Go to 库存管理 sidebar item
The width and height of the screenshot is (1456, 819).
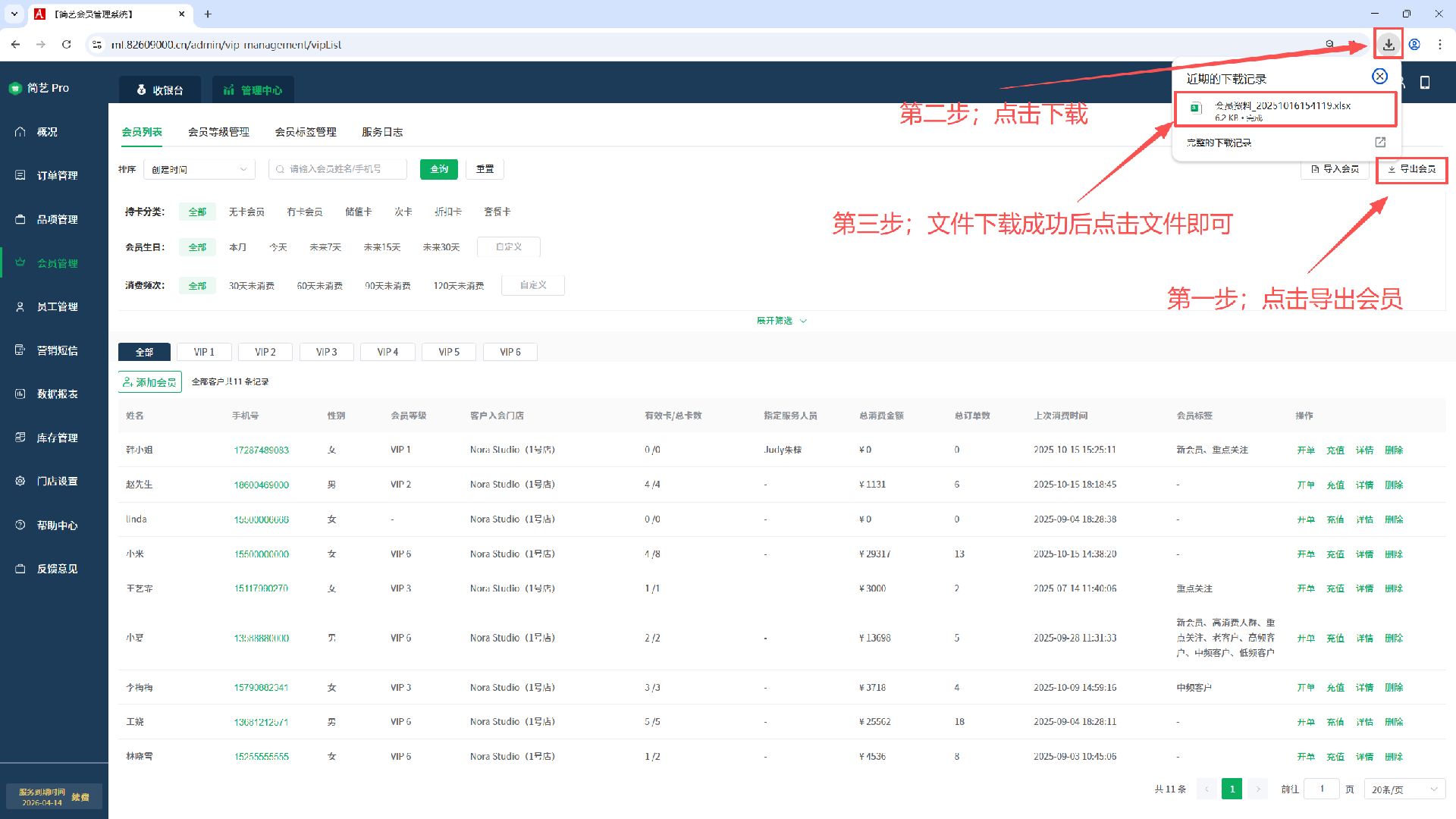coord(57,438)
